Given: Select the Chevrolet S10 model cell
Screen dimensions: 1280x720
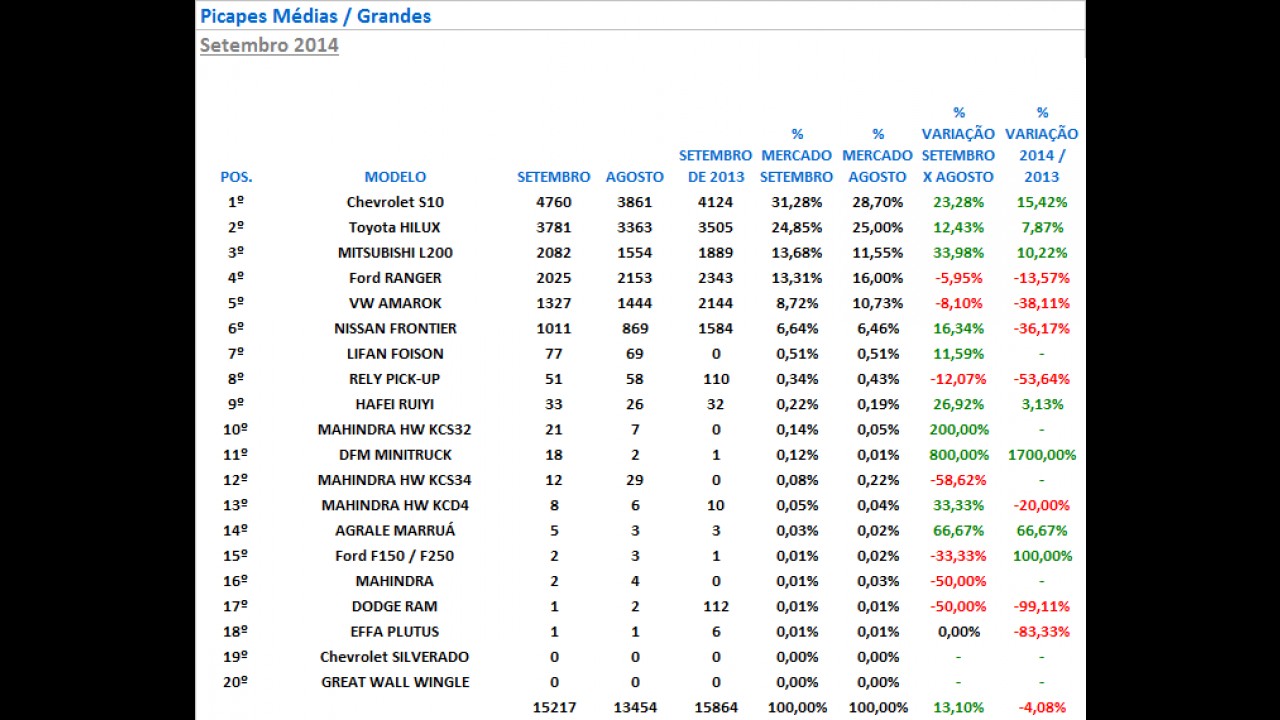Looking at the screenshot, I should [395, 202].
